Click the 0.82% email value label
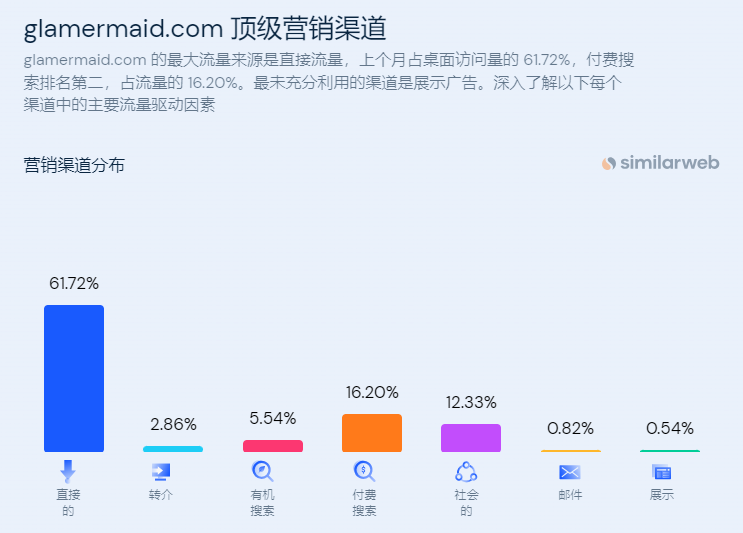This screenshot has height=533, width=743. [571, 429]
